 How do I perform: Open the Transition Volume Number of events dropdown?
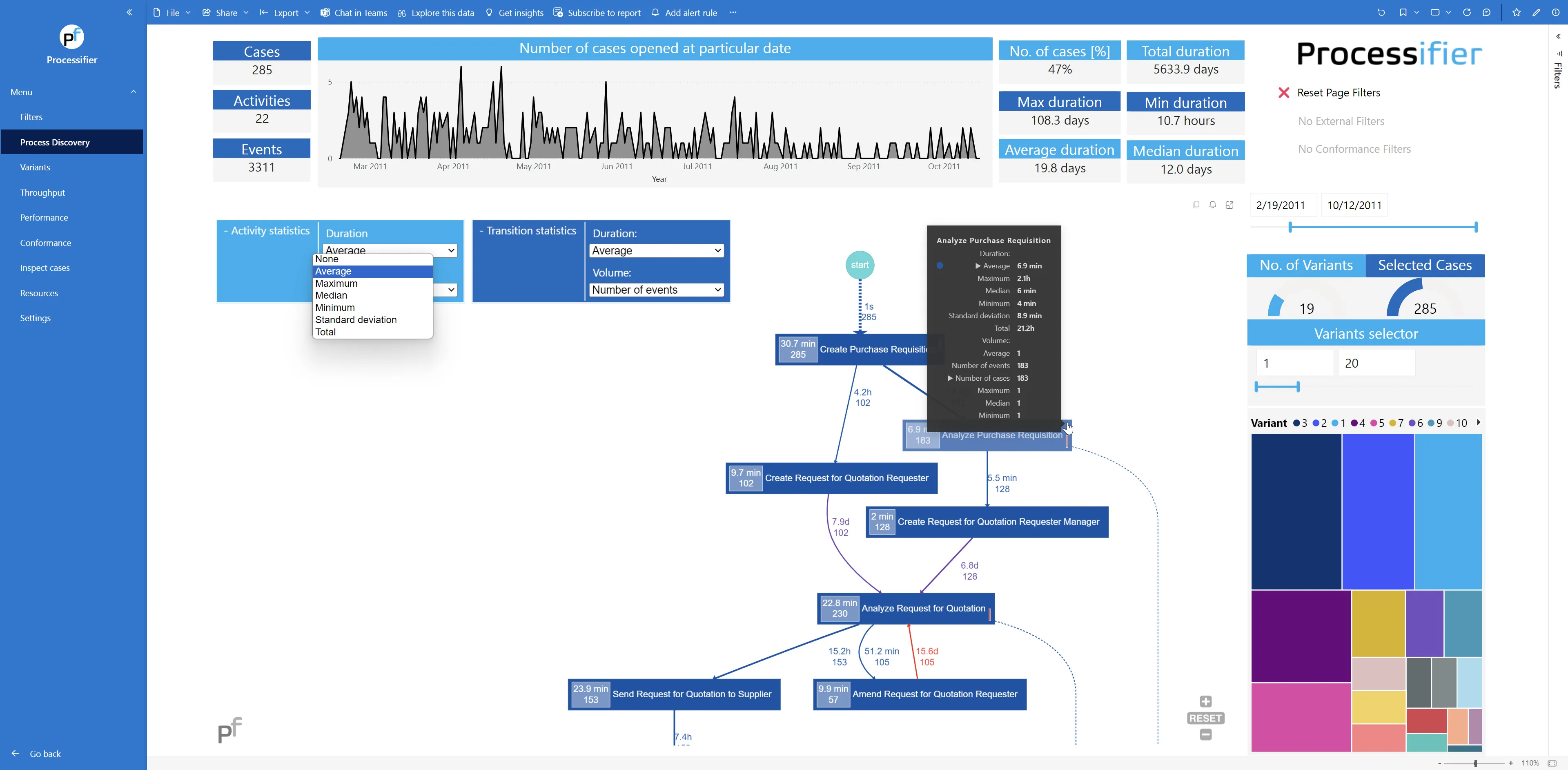click(657, 290)
